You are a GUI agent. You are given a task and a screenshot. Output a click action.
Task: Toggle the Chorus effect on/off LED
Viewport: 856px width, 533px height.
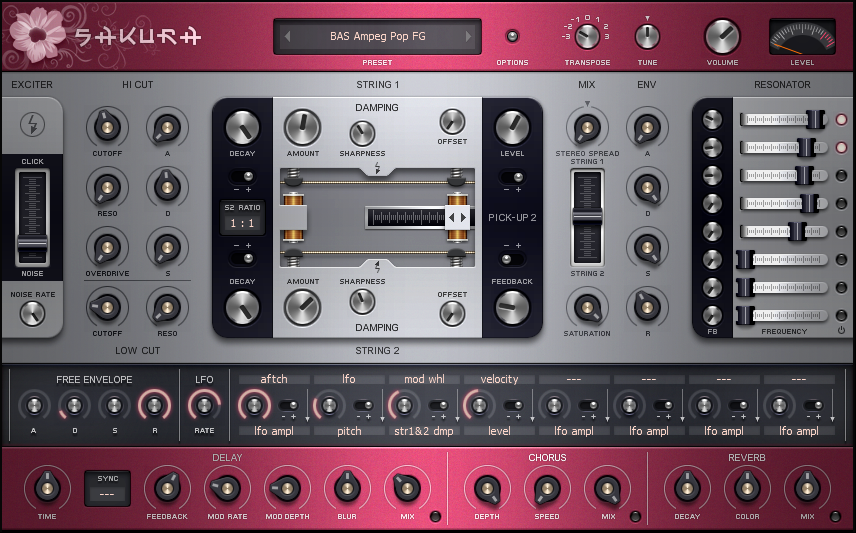tap(635, 517)
